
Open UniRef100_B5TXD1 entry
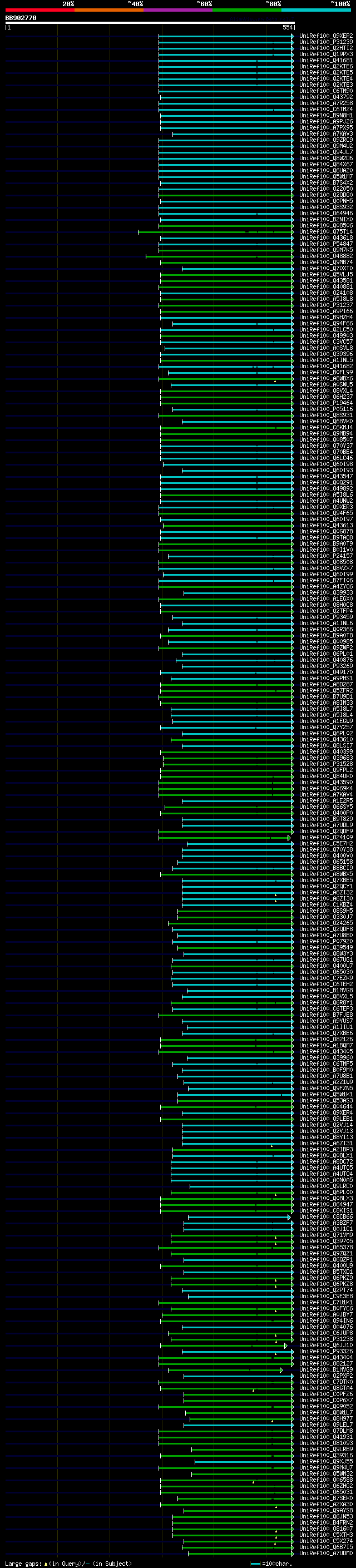point(325,1272)
